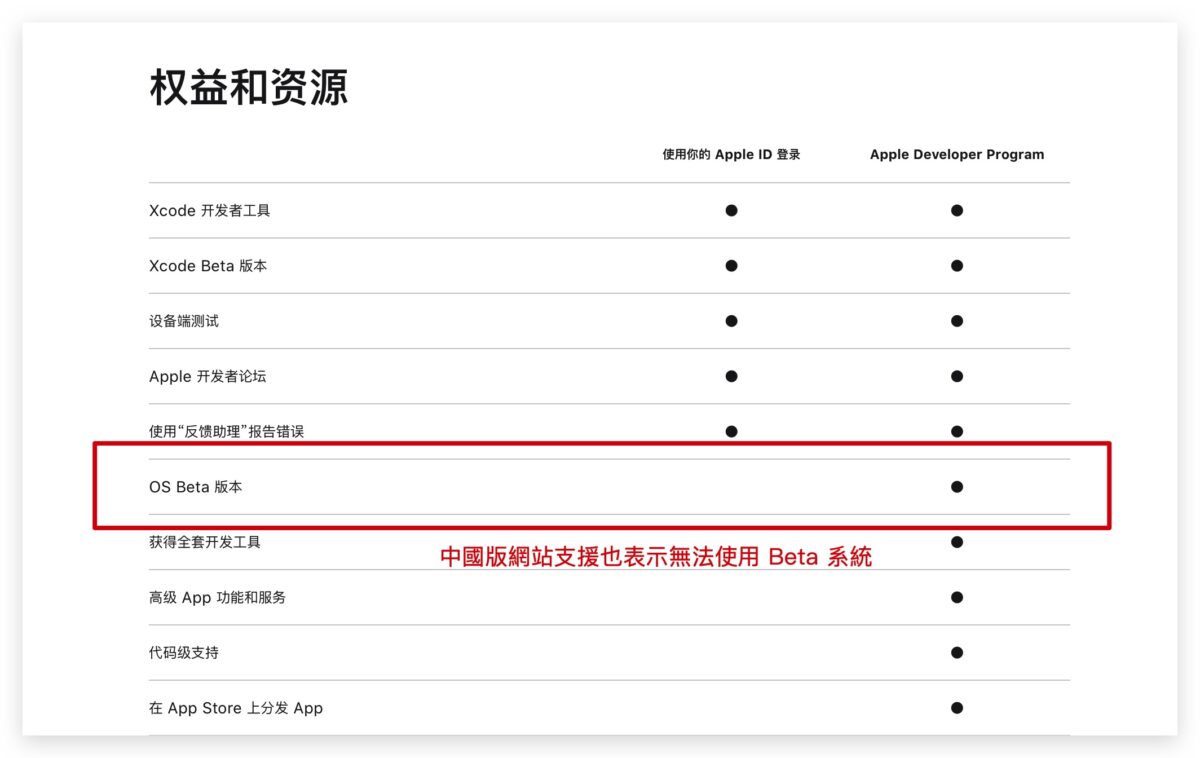Select the 代码级支持 row label
Viewport: 1200px width, 758px height.
click(184, 653)
